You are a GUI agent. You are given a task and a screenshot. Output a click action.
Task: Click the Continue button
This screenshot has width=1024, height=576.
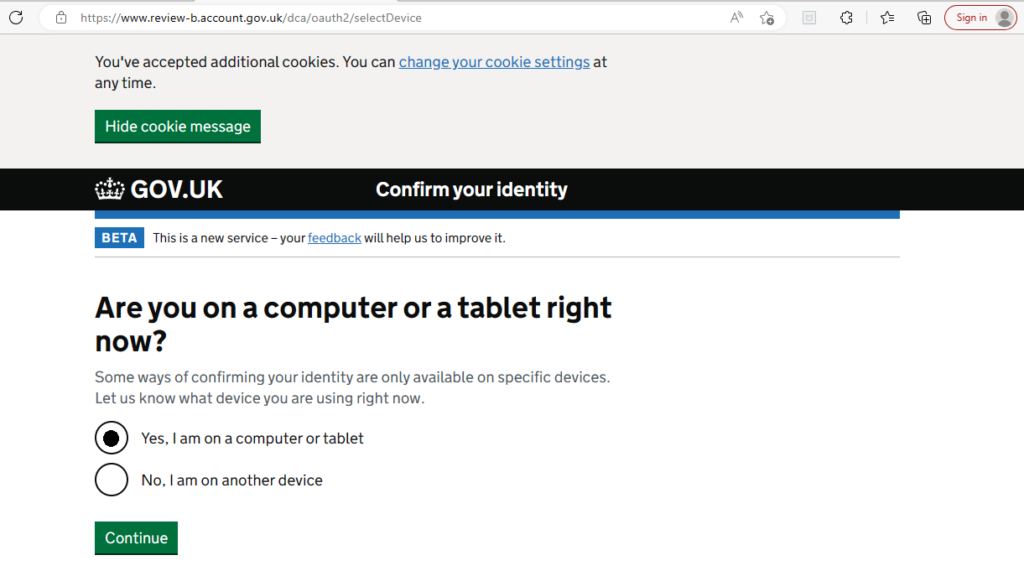(x=136, y=537)
